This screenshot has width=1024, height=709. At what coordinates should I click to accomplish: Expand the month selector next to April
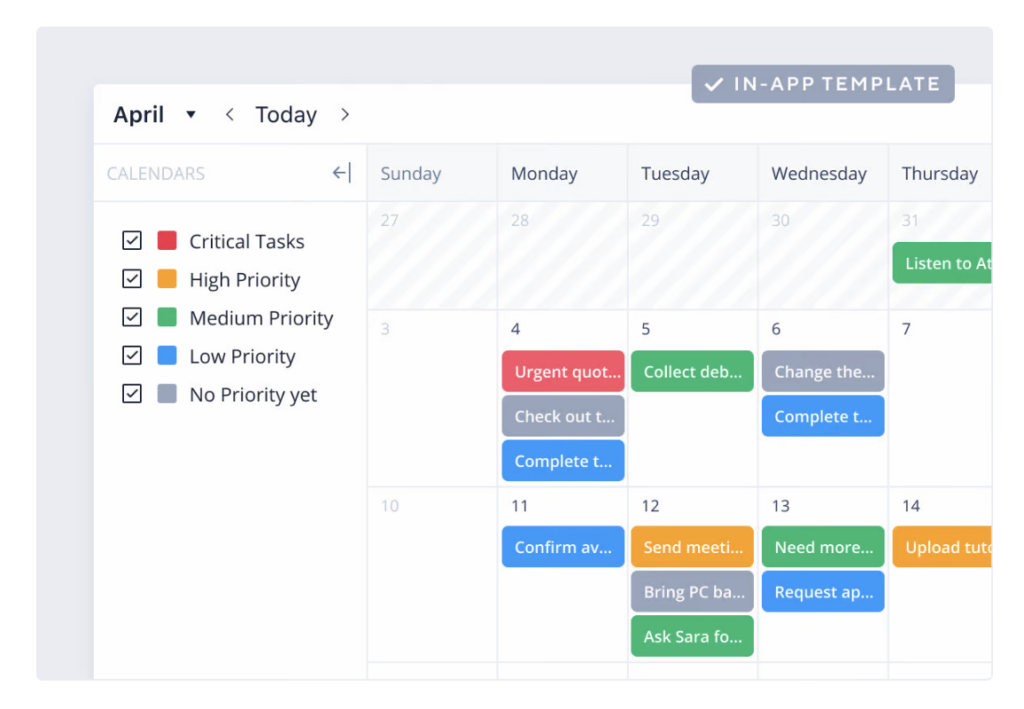191,114
